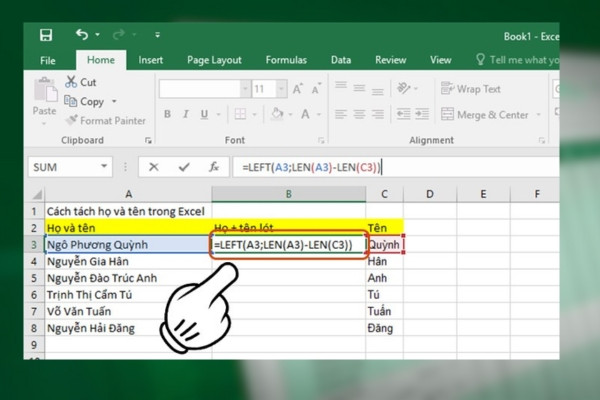The width and height of the screenshot is (600, 400).
Task: Select column B header
Action: tap(289, 194)
